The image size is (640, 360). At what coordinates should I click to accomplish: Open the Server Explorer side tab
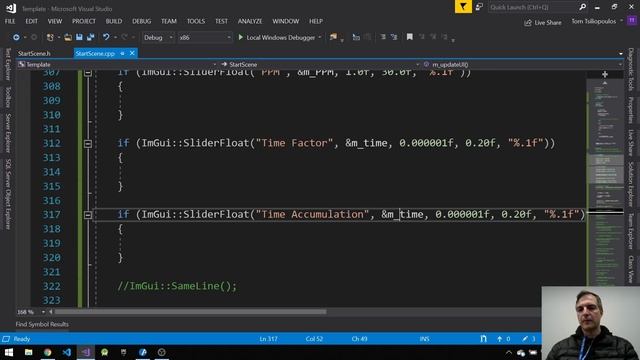(x=8, y=133)
